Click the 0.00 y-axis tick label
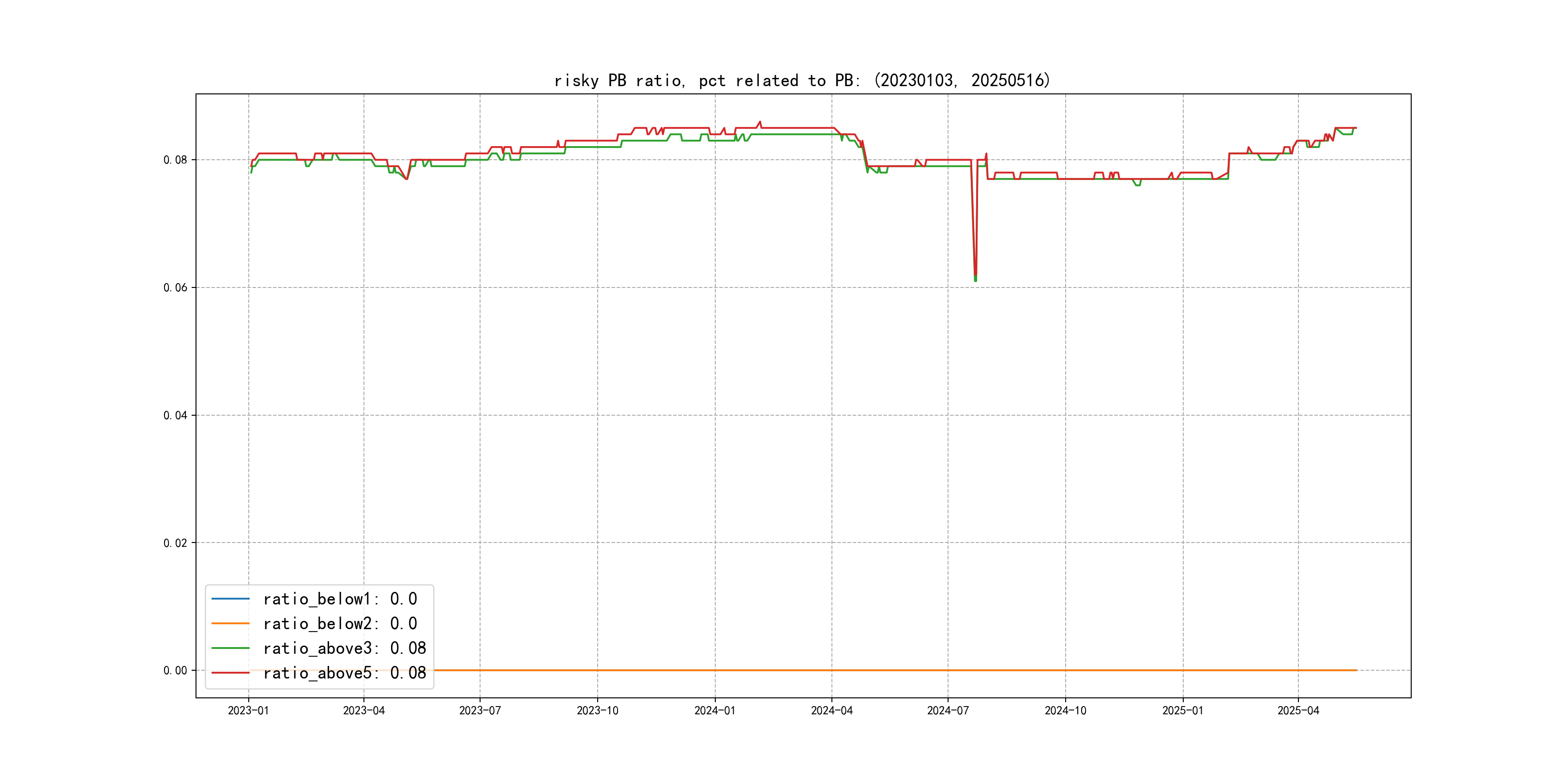 click(x=175, y=670)
